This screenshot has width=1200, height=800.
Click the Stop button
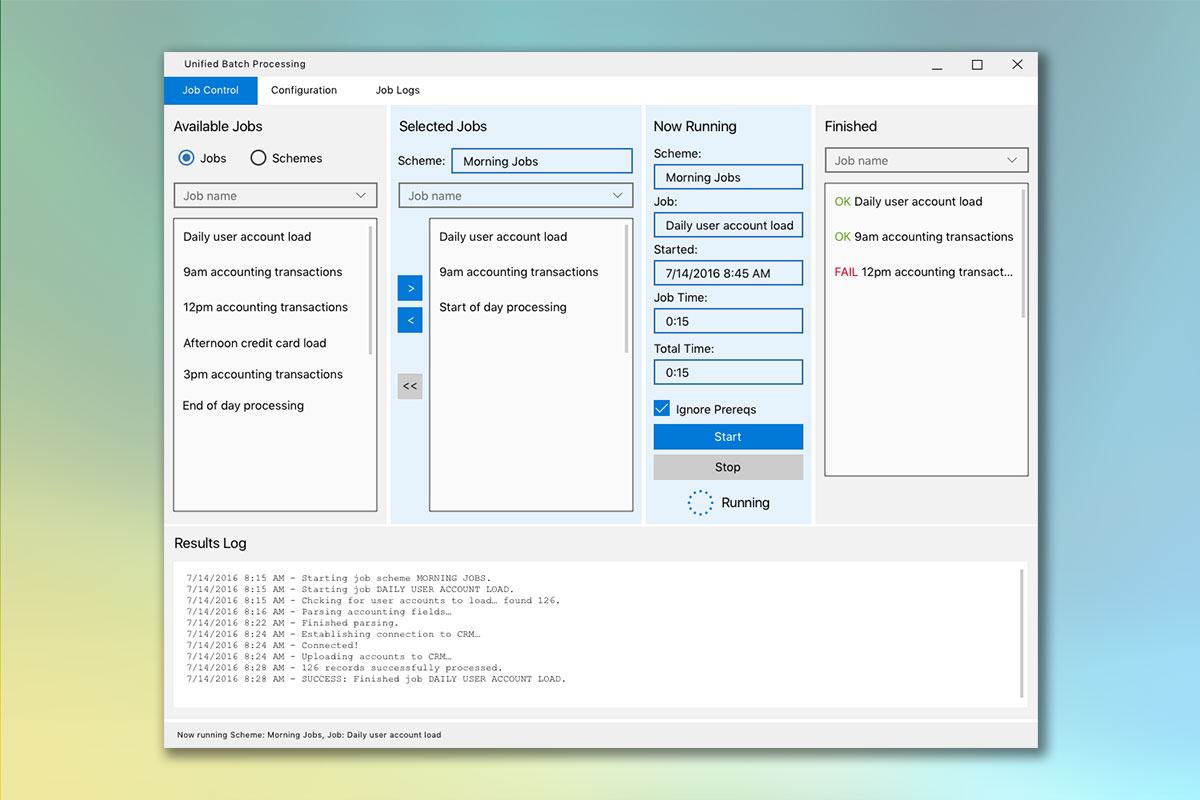(x=728, y=467)
